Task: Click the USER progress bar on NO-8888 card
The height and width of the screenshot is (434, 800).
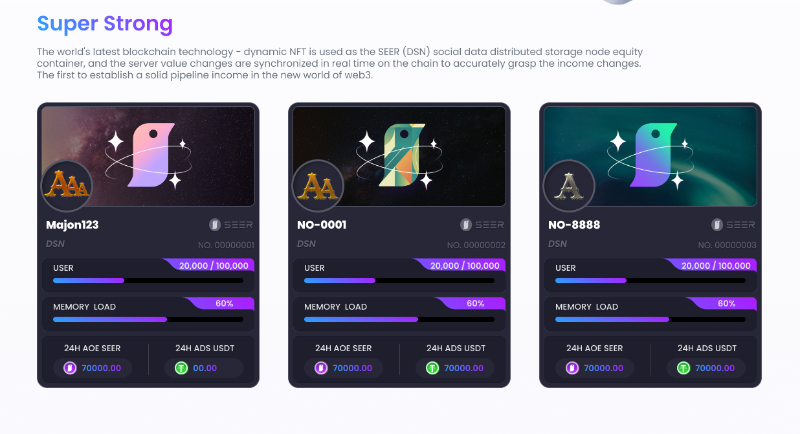Action: [650, 281]
